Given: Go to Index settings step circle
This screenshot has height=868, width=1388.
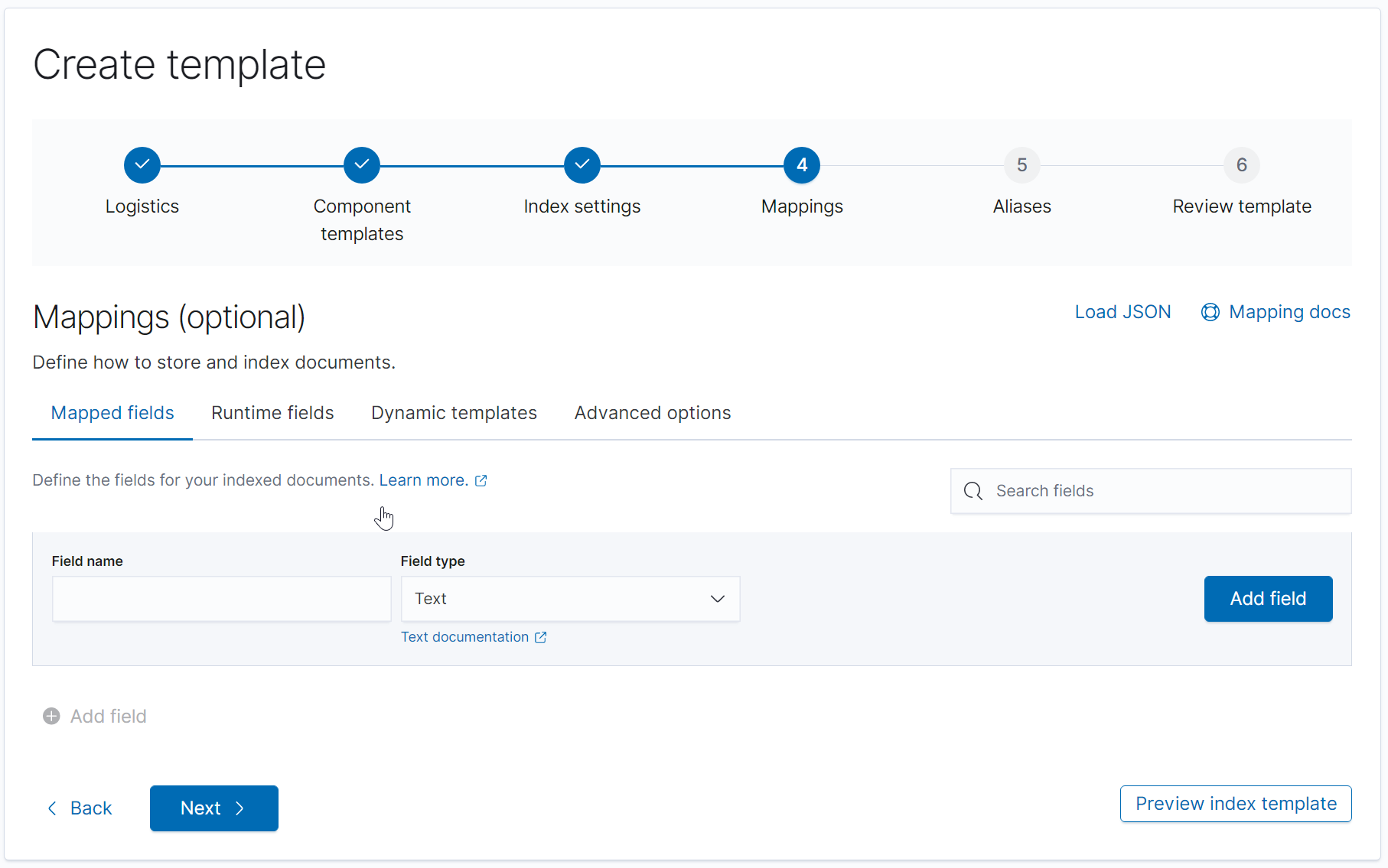Looking at the screenshot, I should 582,165.
